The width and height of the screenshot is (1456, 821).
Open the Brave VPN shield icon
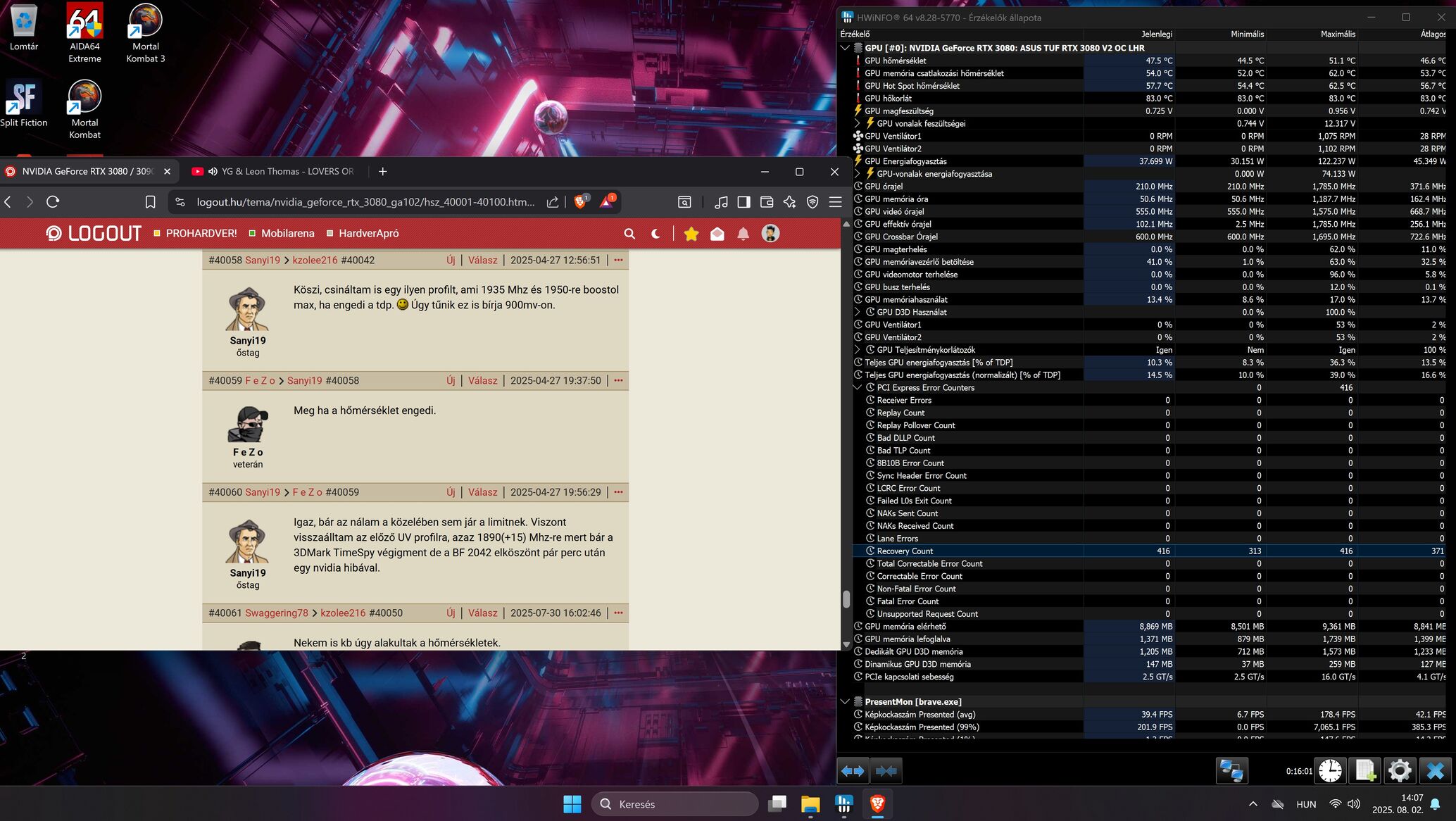(812, 202)
